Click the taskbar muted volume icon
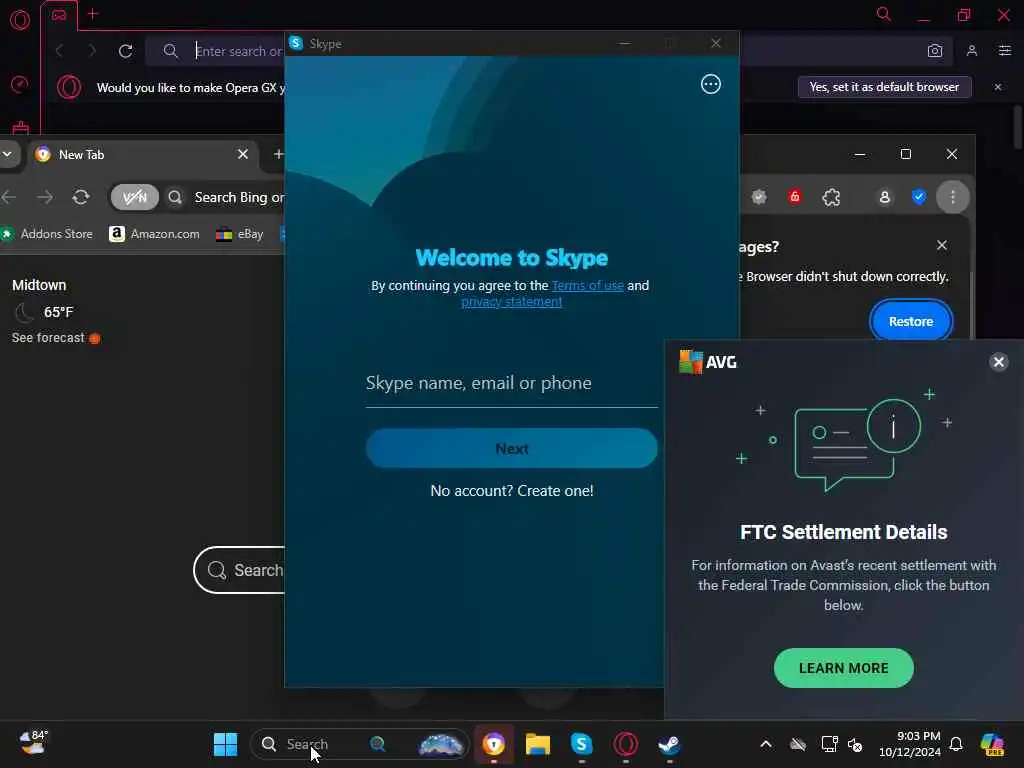 pyautogui.click(x=855, y=744)
